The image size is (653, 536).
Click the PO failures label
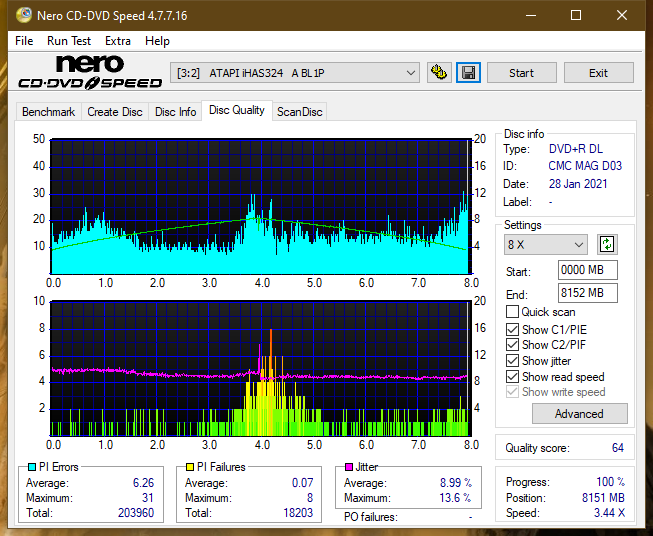[x=371, y=517]
